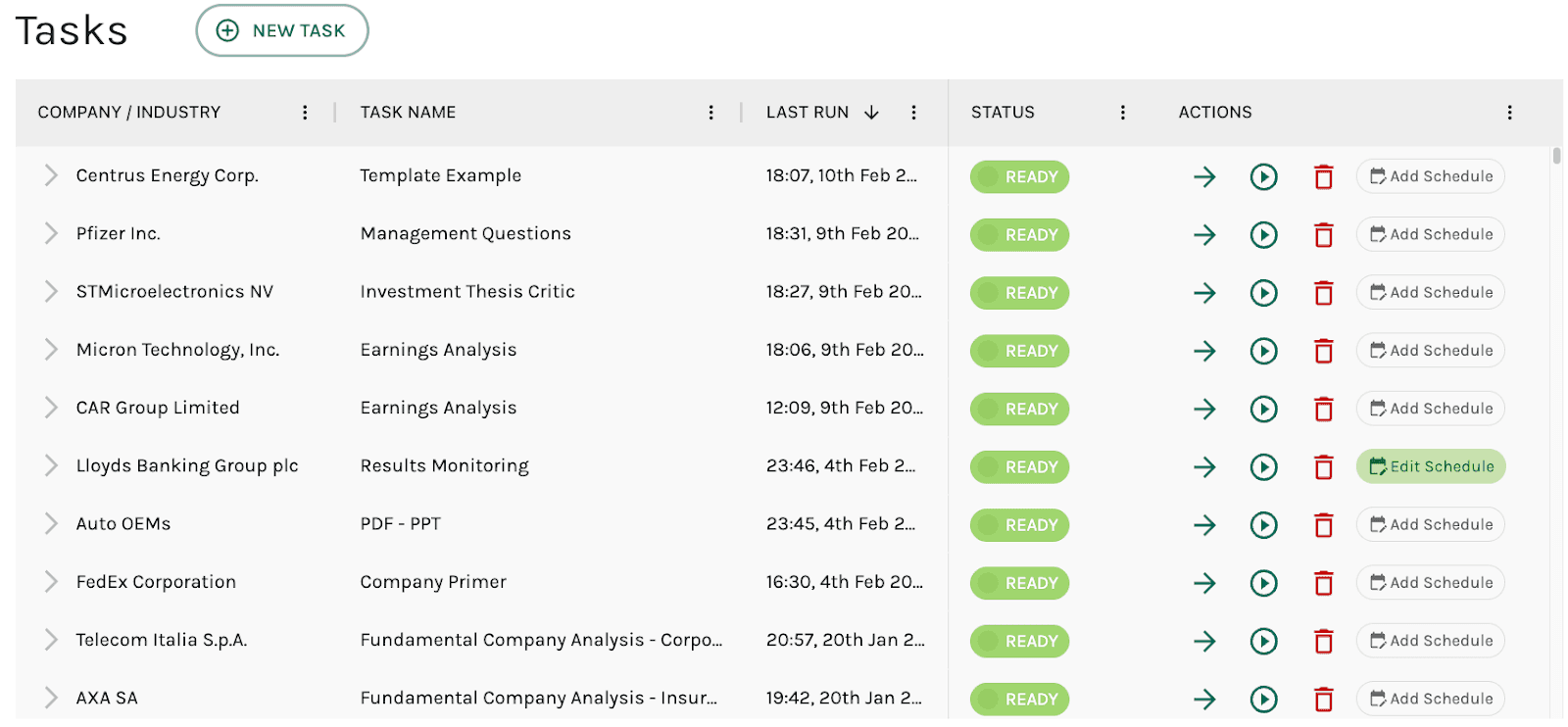Delete the AXA SA task
1568x727 pixels.
(1323, 700)
